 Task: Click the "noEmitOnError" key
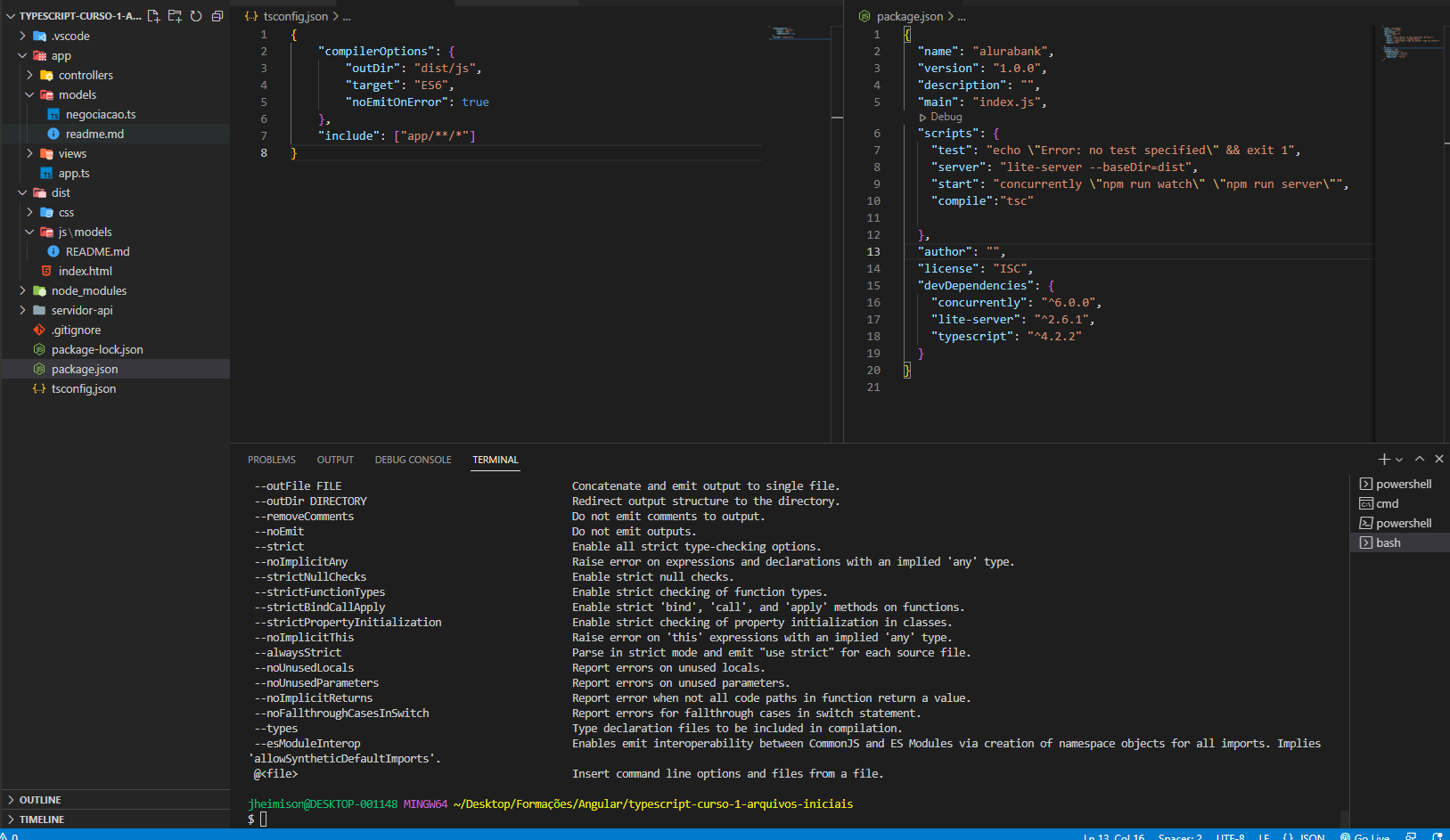tap(396, 102)
